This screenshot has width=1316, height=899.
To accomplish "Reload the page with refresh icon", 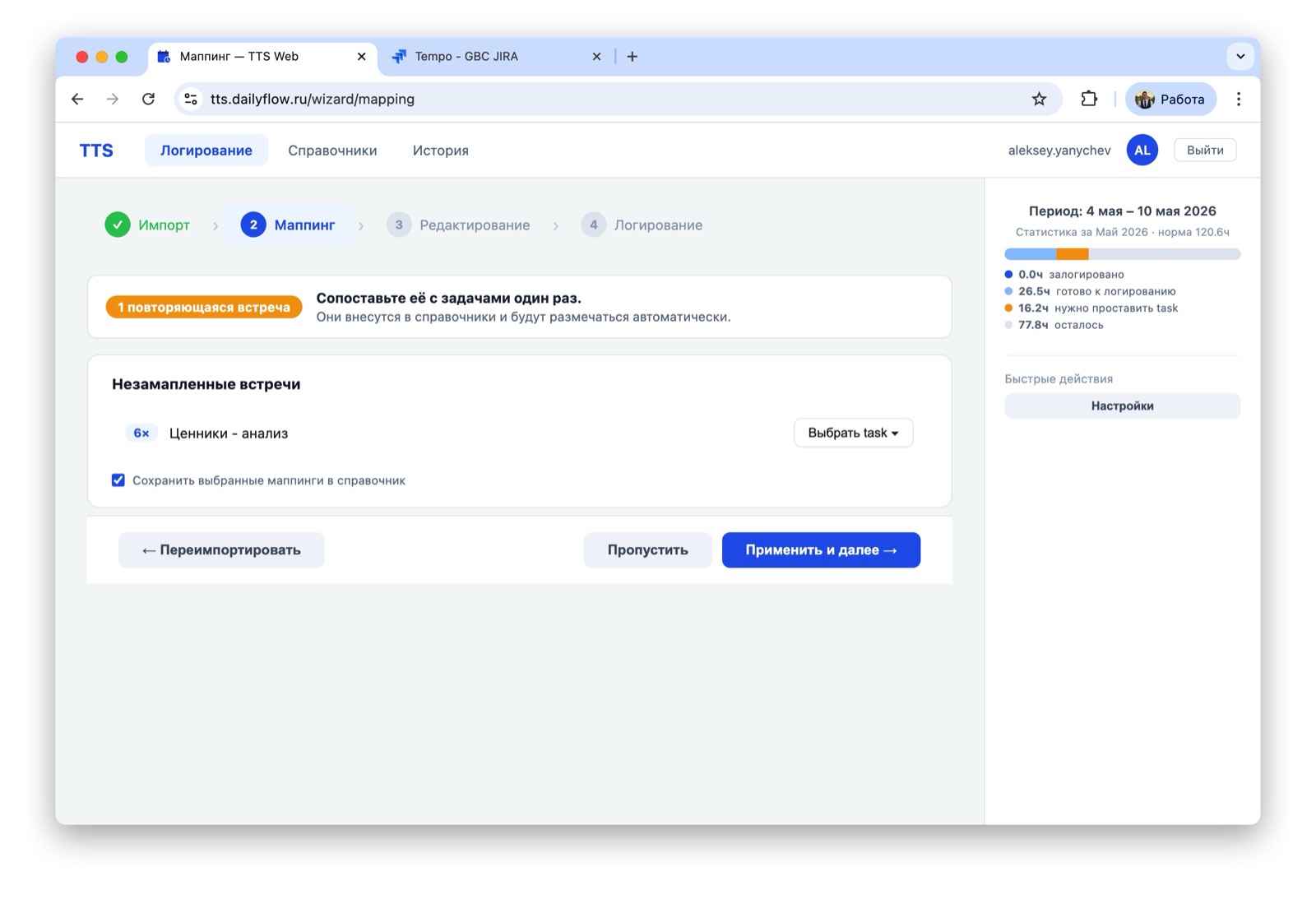I will tap(148, 99).
